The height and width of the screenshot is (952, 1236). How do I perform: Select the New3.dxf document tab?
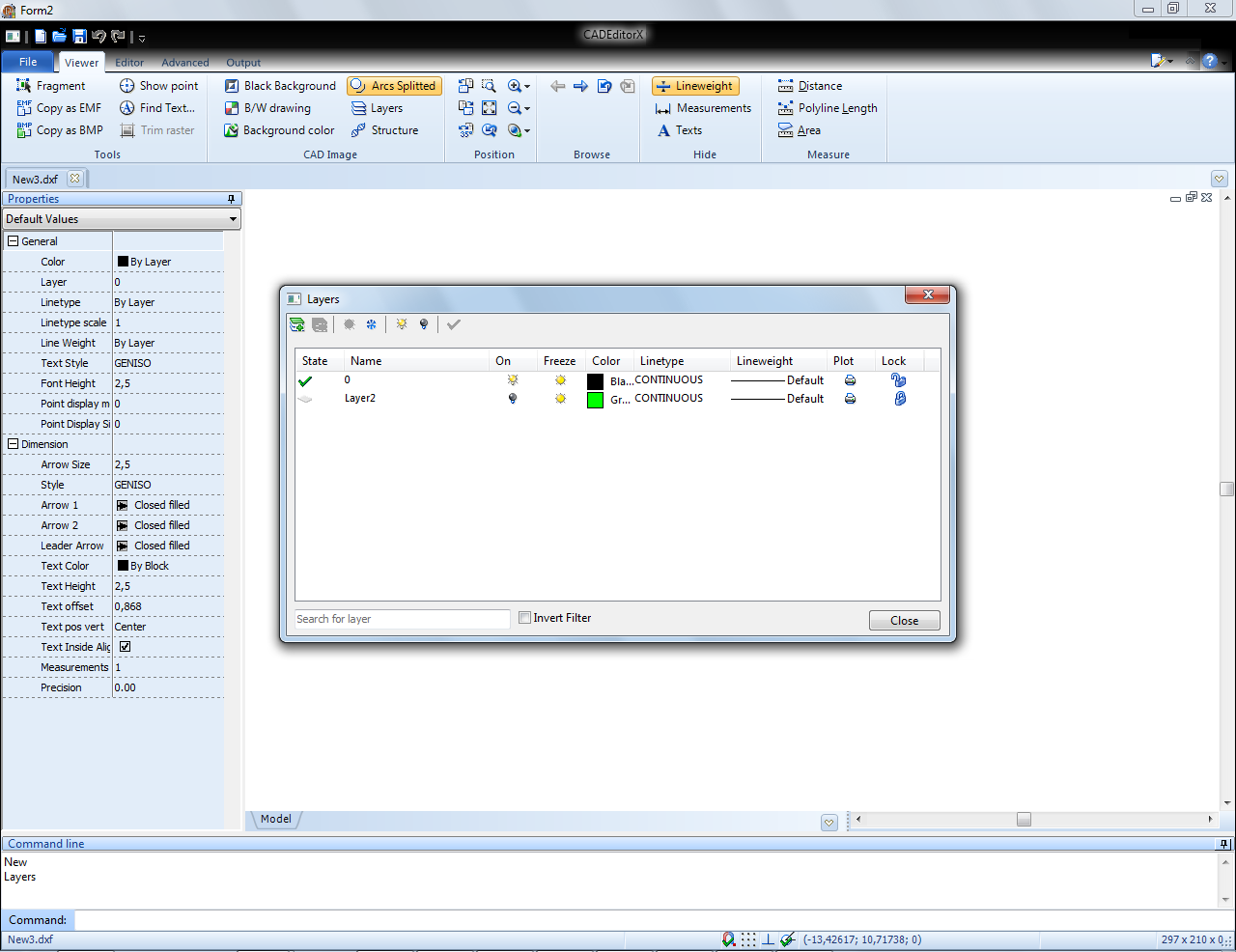click(35, 179)
